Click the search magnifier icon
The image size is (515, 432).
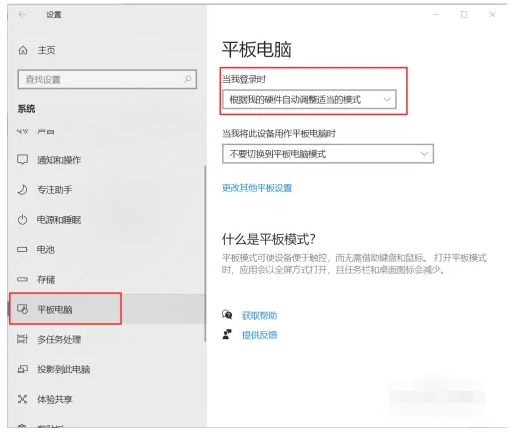tap(188, 79)
